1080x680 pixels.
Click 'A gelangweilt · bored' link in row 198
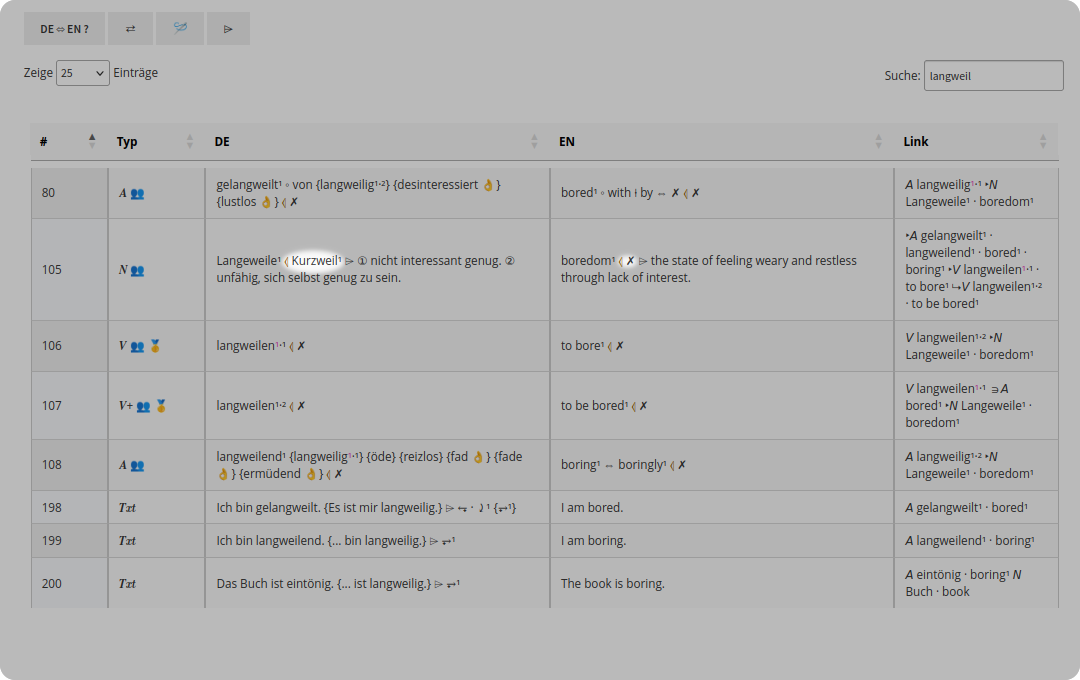pyautogui.click(x=966, y=508)
